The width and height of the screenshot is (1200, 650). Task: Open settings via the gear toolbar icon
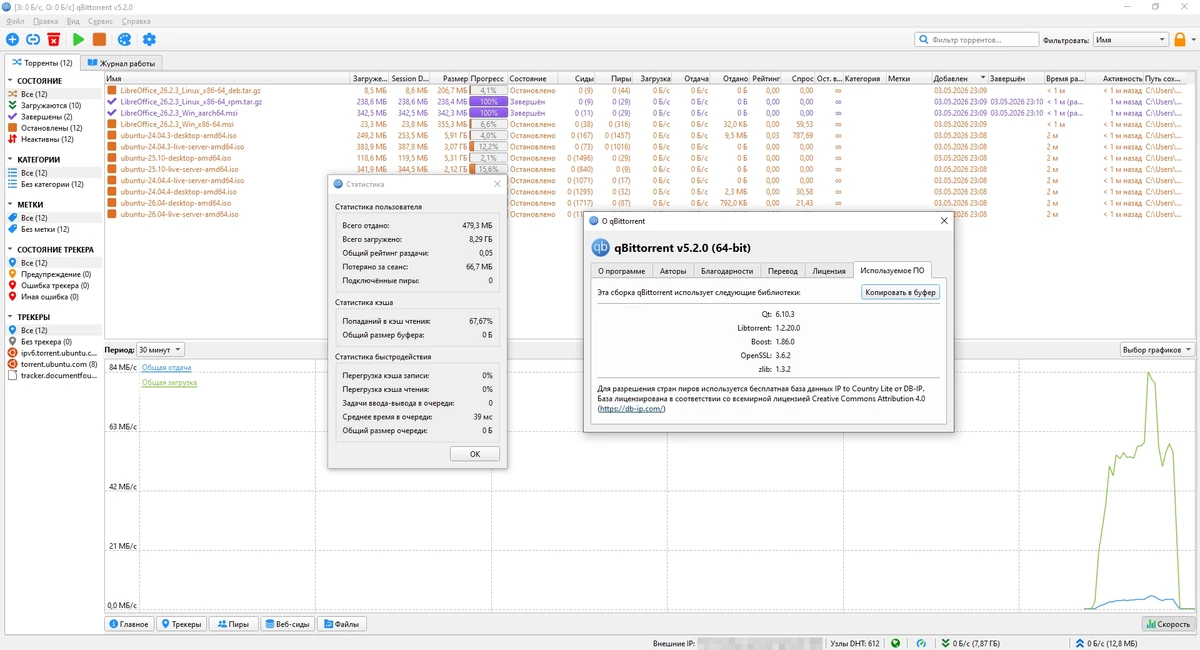(149, 39)
